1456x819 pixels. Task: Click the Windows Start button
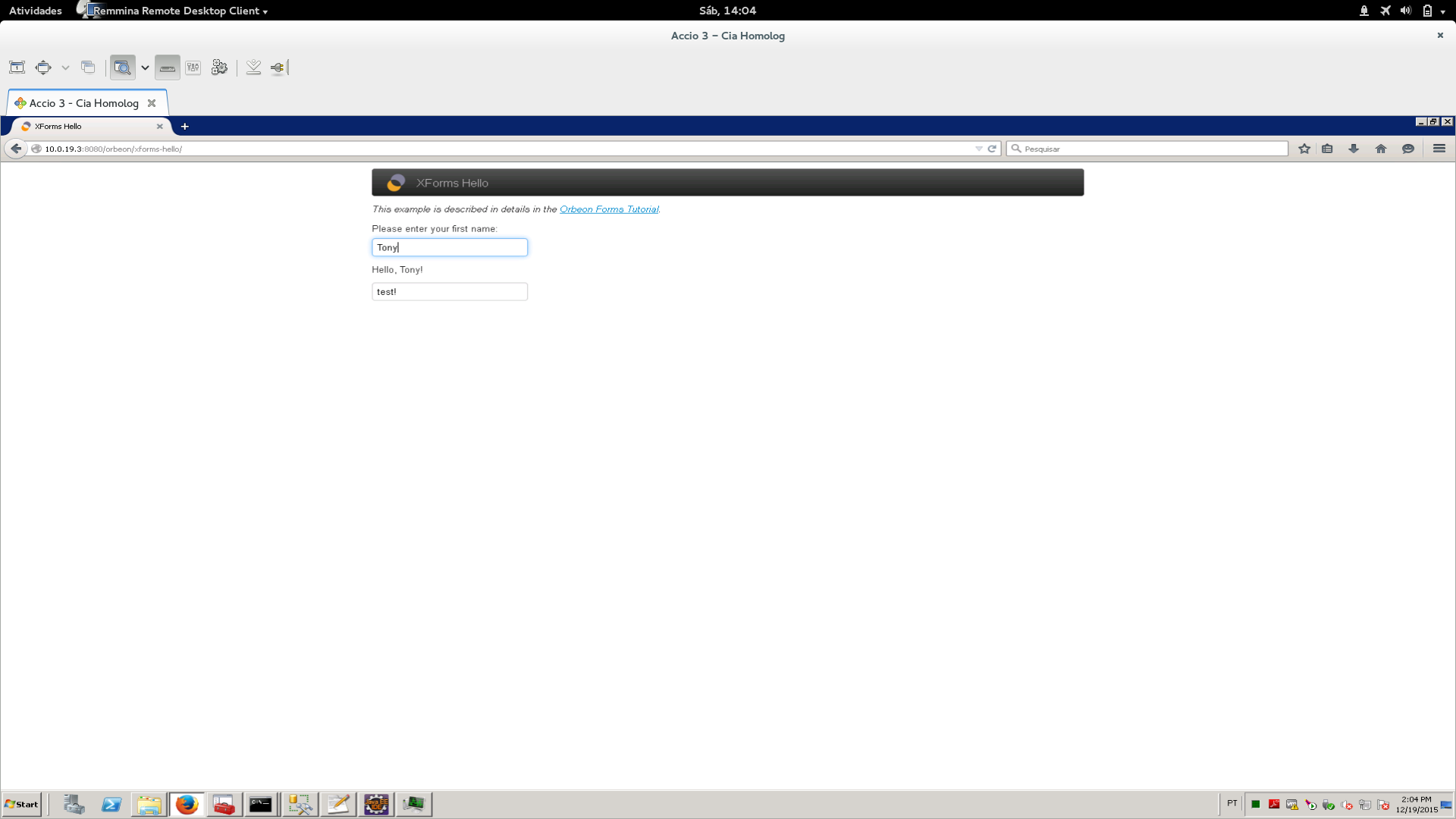coord(22,804)
